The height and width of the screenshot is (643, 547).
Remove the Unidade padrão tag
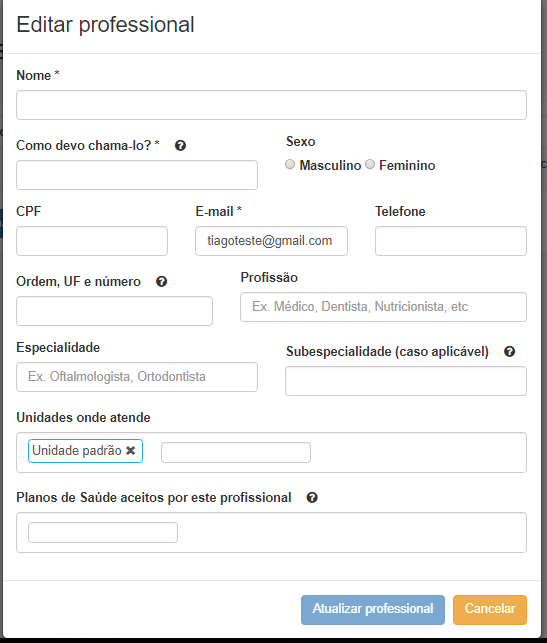coord(130,451)
